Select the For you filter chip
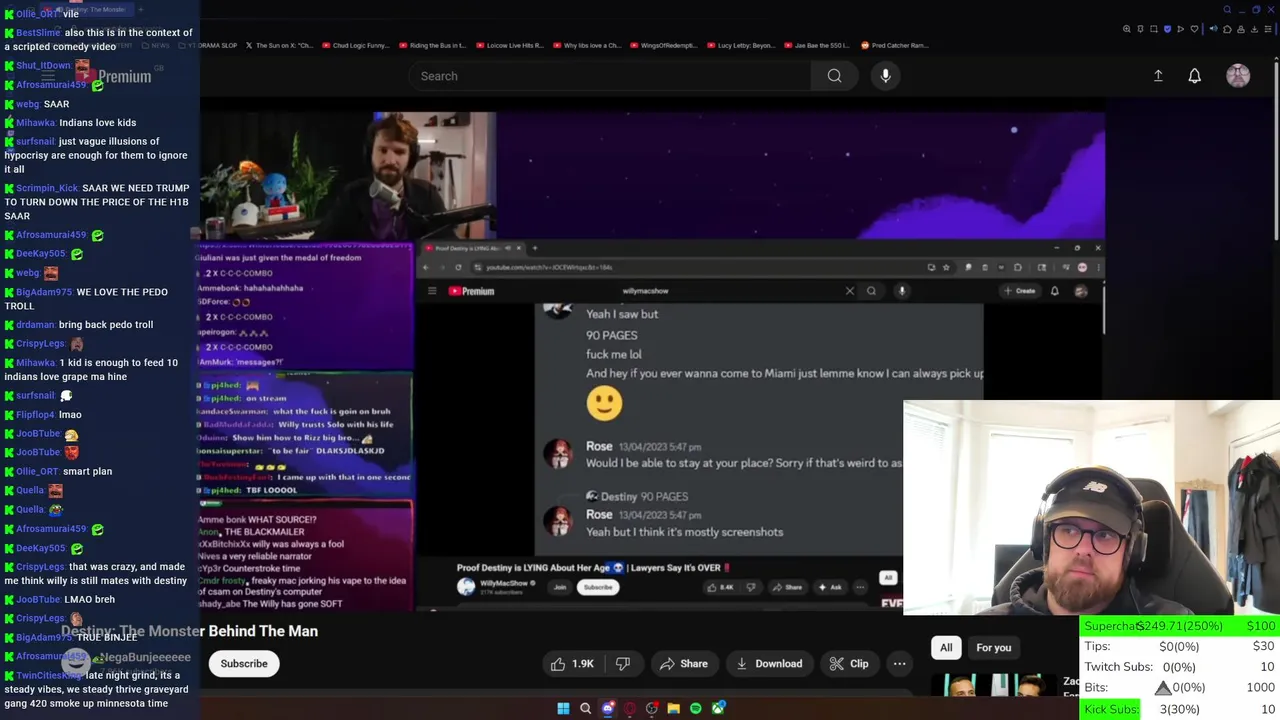1280x720 pixels. coord(993,648)
